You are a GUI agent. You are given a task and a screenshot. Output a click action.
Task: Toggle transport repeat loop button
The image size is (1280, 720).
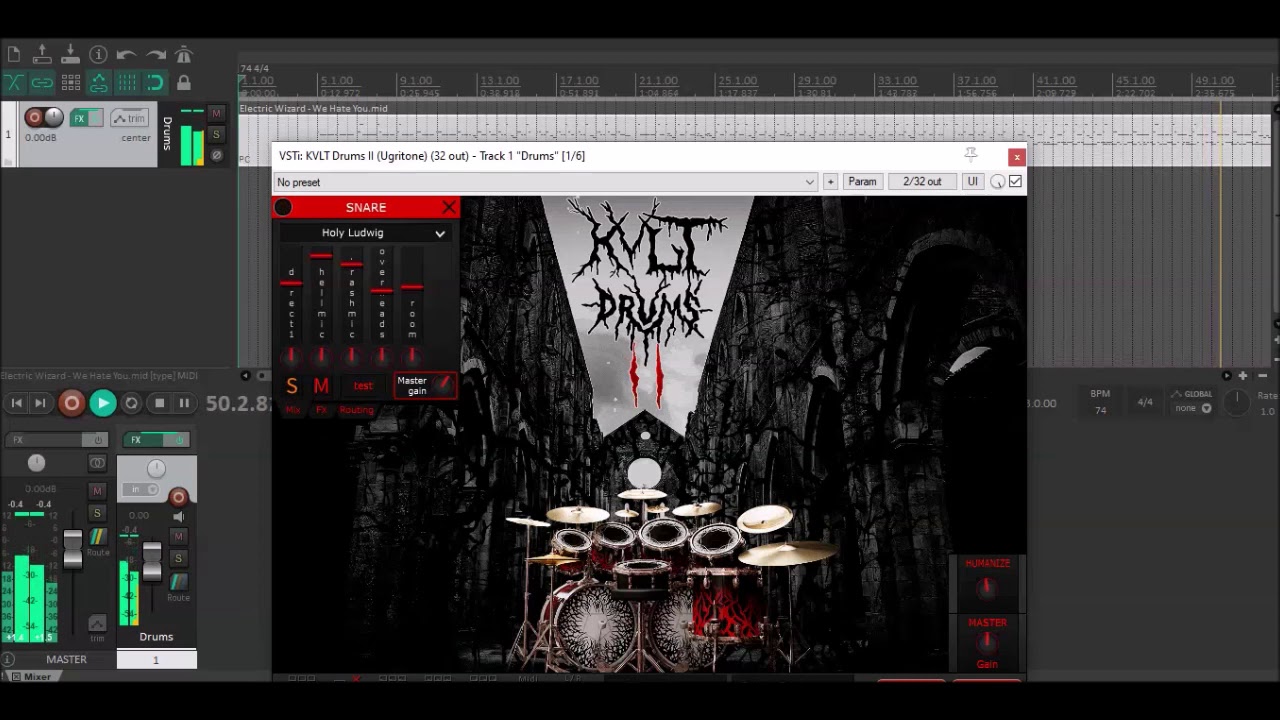[x=131, y=403]
